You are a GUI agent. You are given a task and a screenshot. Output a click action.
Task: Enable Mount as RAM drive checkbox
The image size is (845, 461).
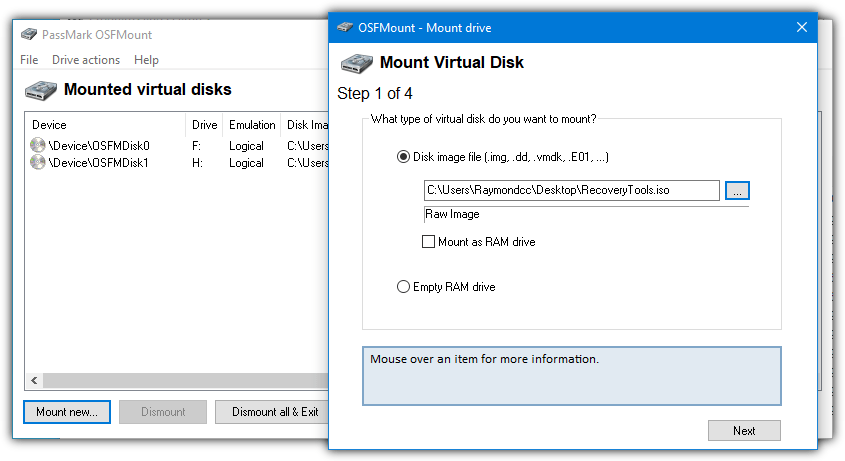pyautogui.click(x=428, y=242)
